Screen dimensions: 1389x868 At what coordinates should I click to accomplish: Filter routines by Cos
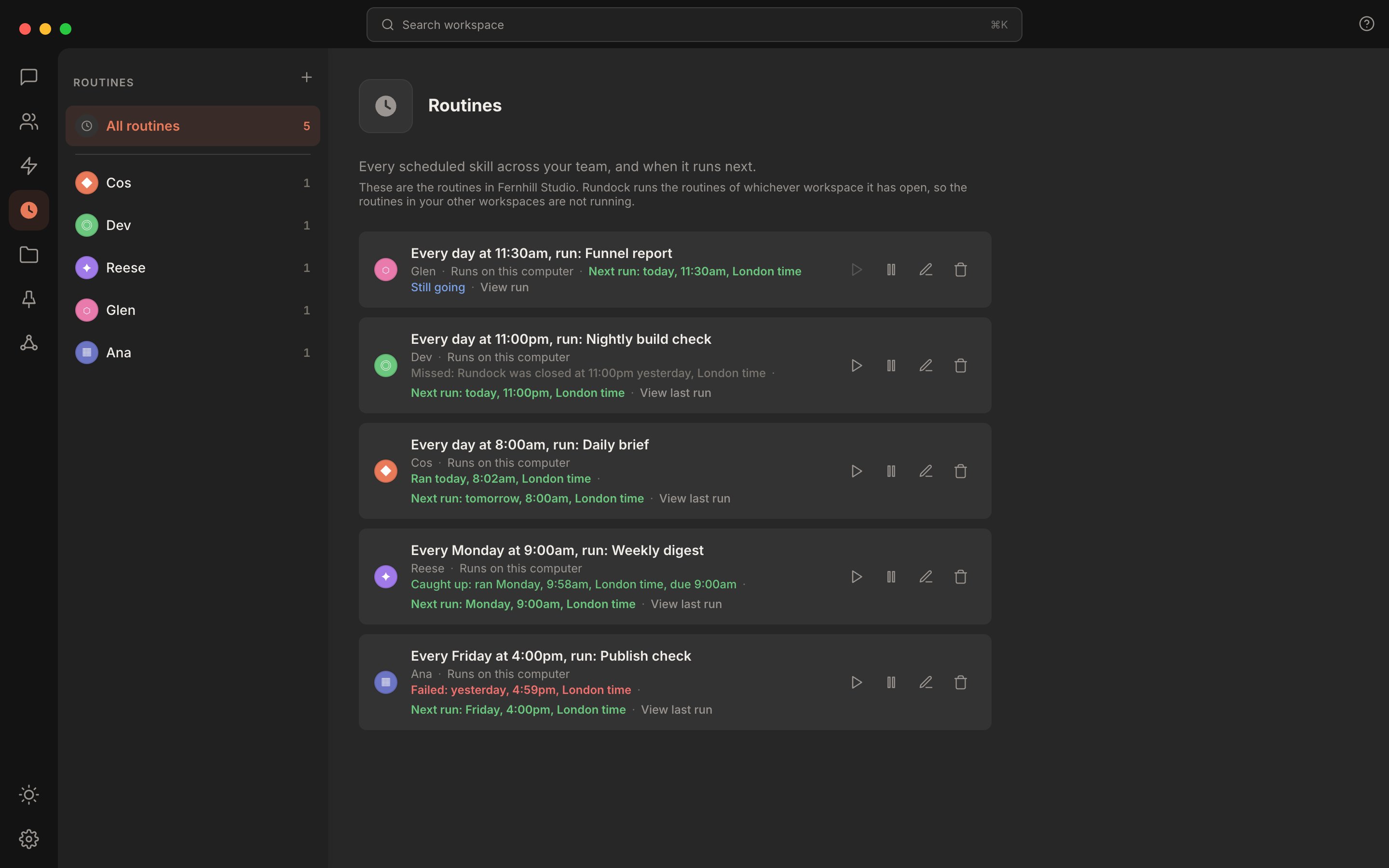point(193,183)
